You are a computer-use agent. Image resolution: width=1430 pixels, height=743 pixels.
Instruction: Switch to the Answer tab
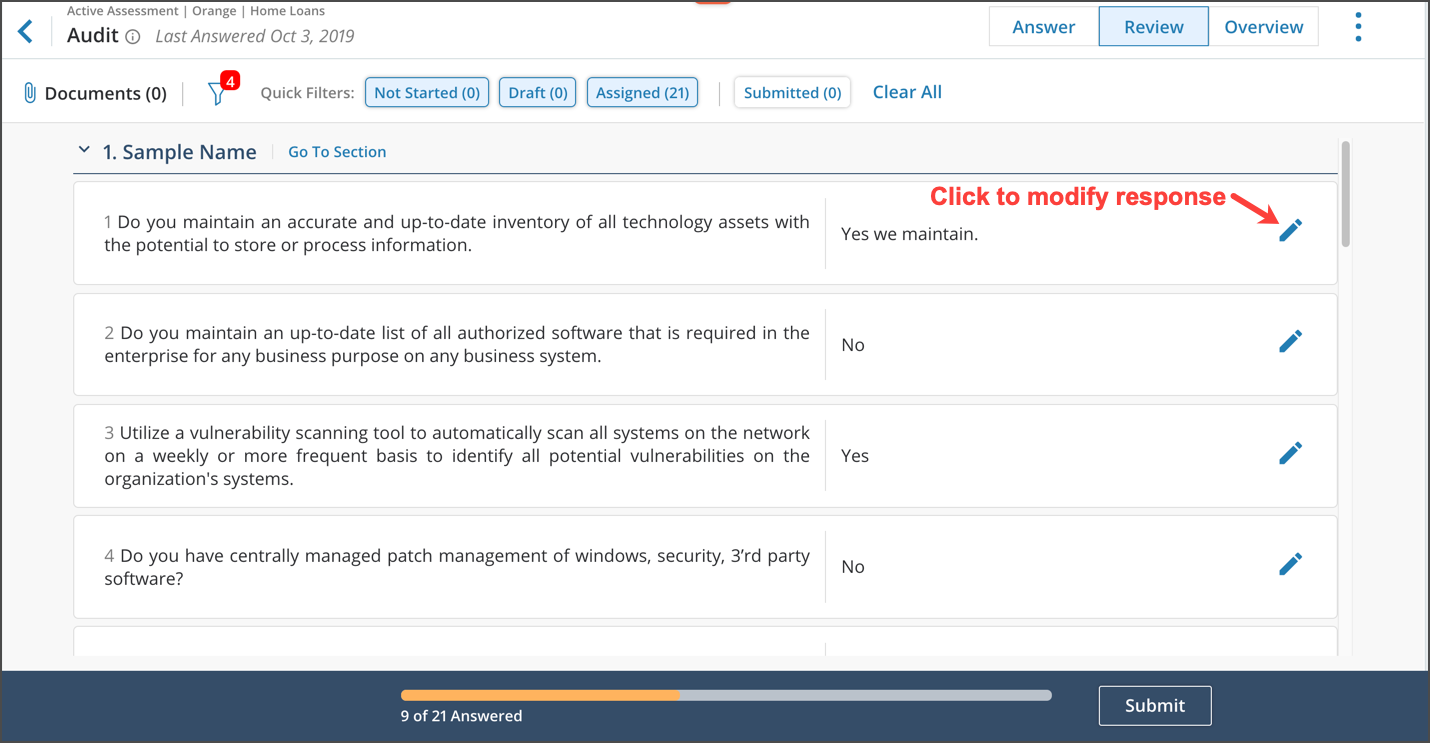pyautogui.click(x=1044, y=27)
